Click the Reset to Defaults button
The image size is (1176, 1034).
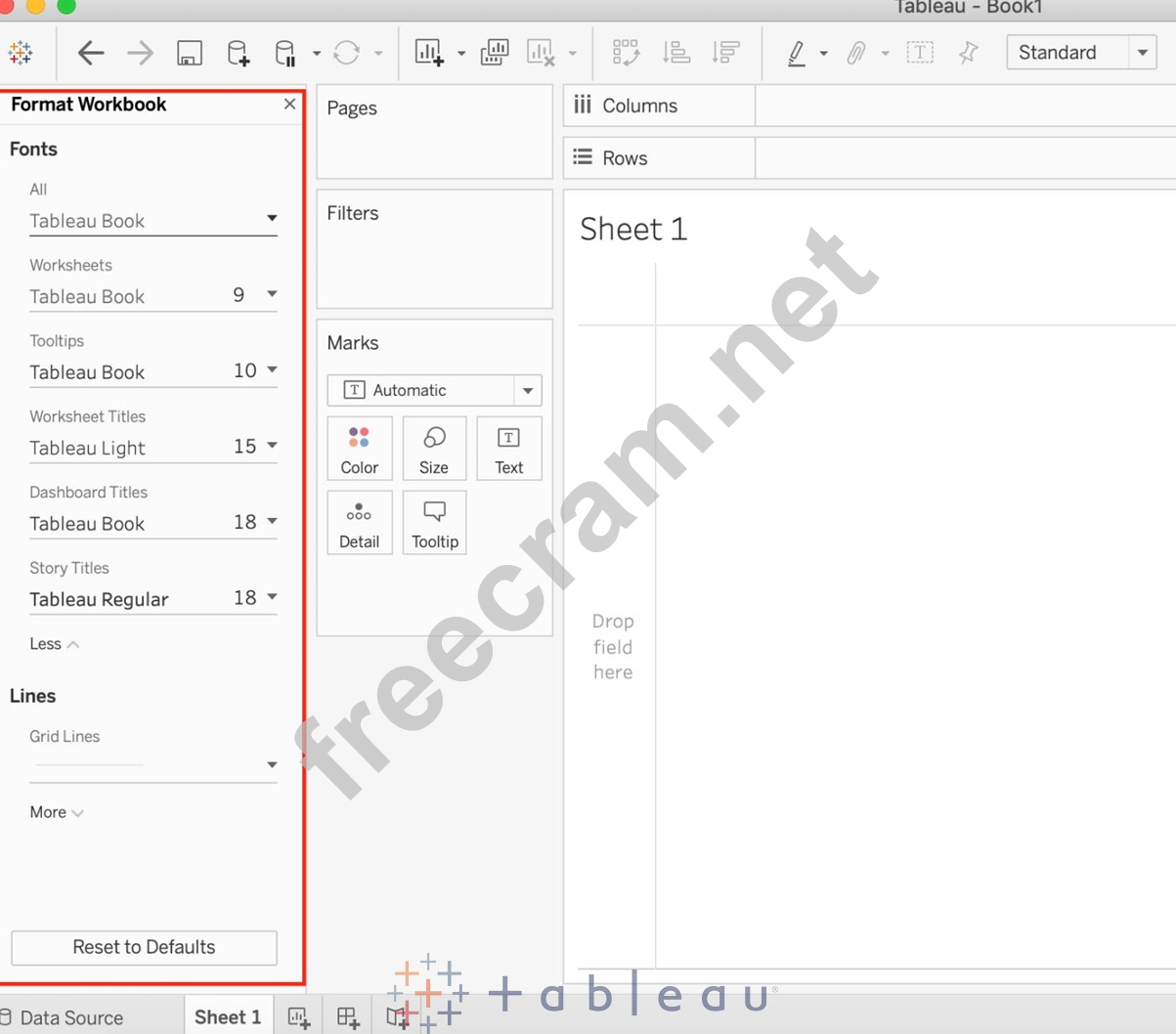[x=144, y=947]
